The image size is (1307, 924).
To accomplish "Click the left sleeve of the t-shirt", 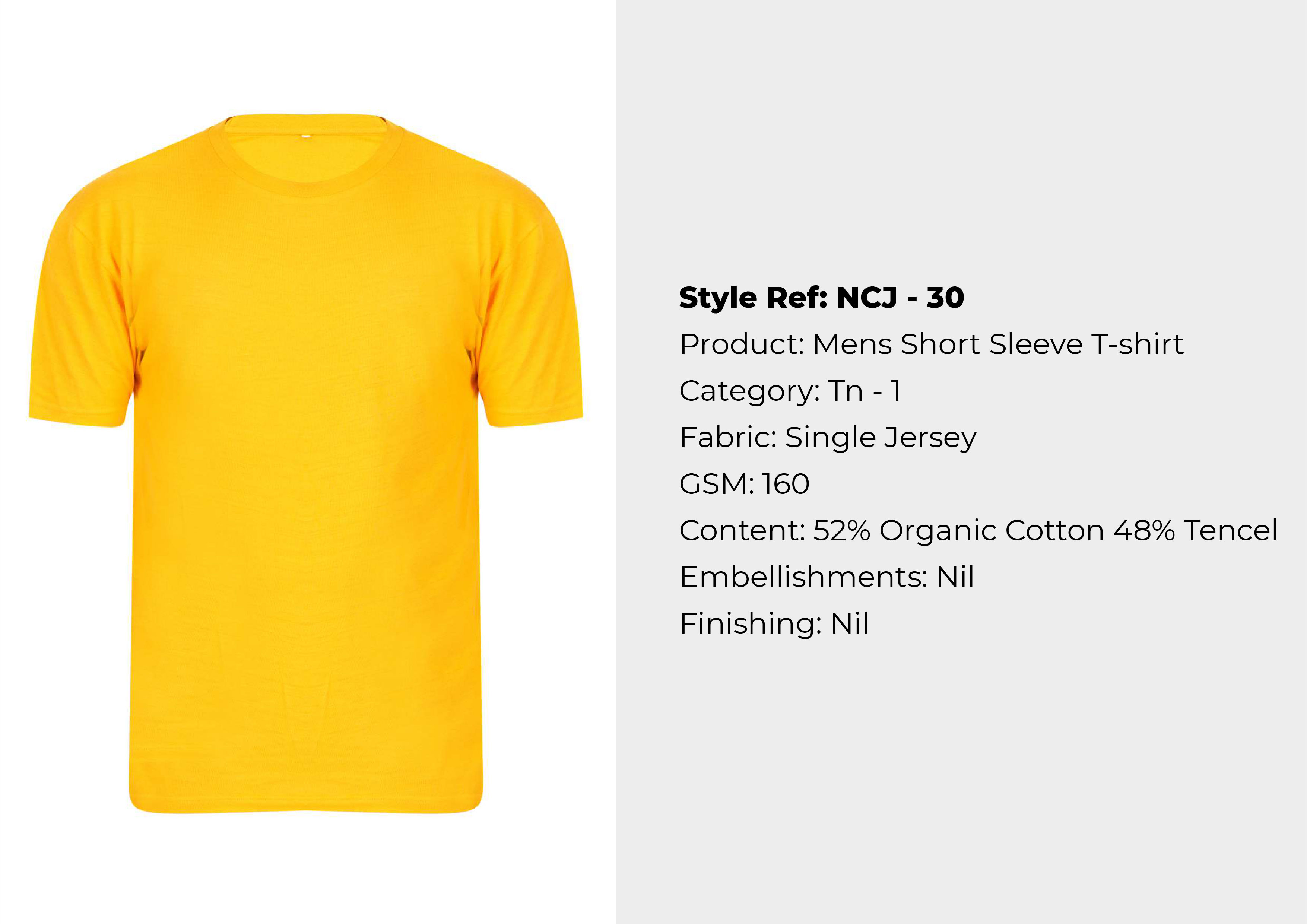I will tap(83, 319).
